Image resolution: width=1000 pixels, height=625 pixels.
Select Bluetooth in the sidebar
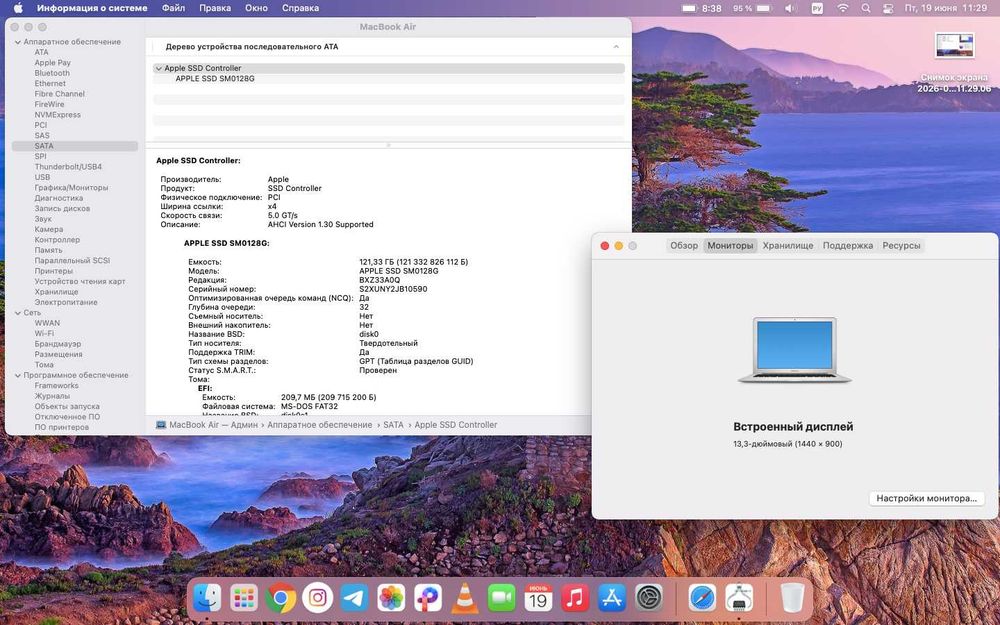point(52,73)
